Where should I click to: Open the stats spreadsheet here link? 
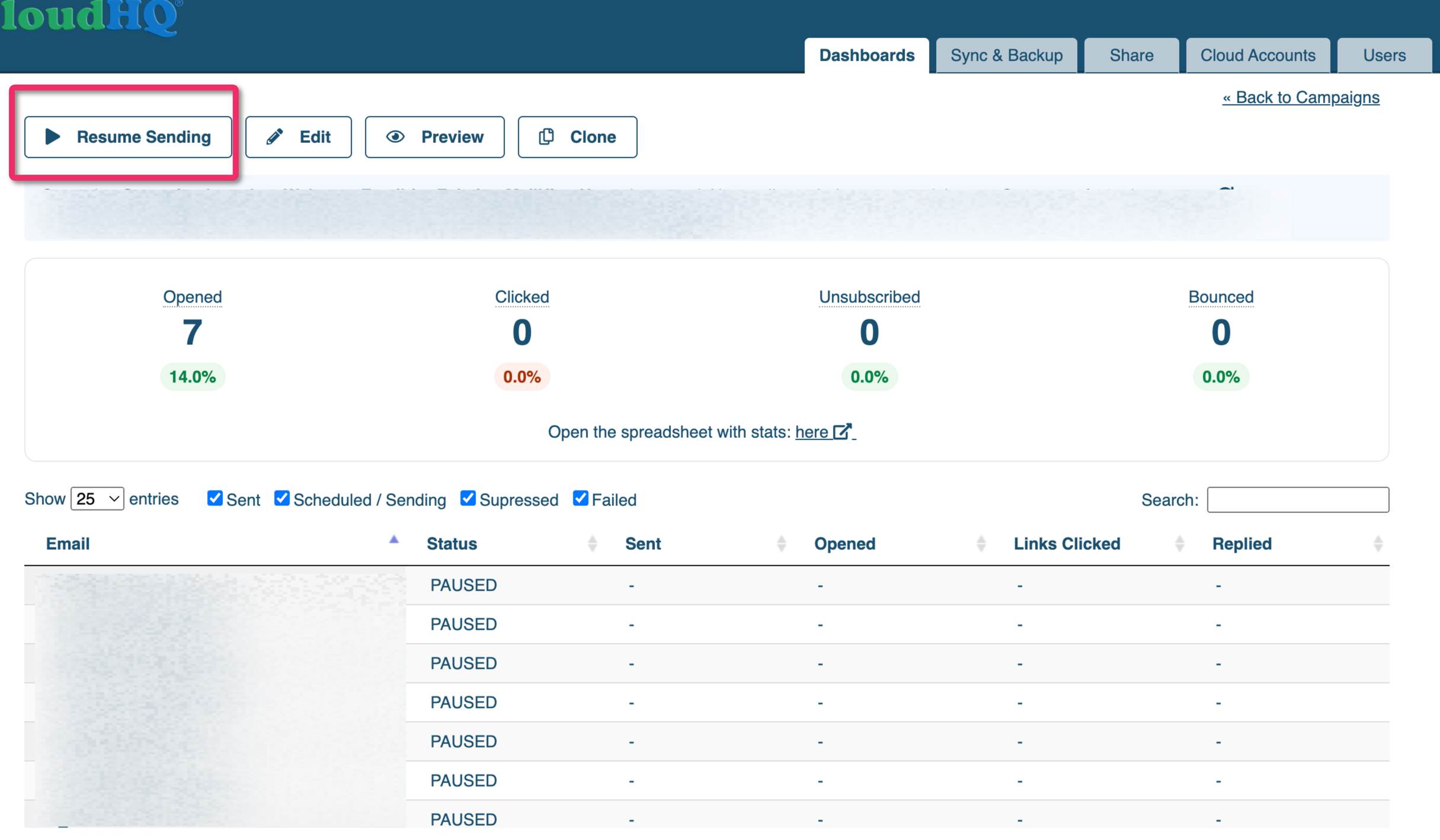(x=811, y=432)
